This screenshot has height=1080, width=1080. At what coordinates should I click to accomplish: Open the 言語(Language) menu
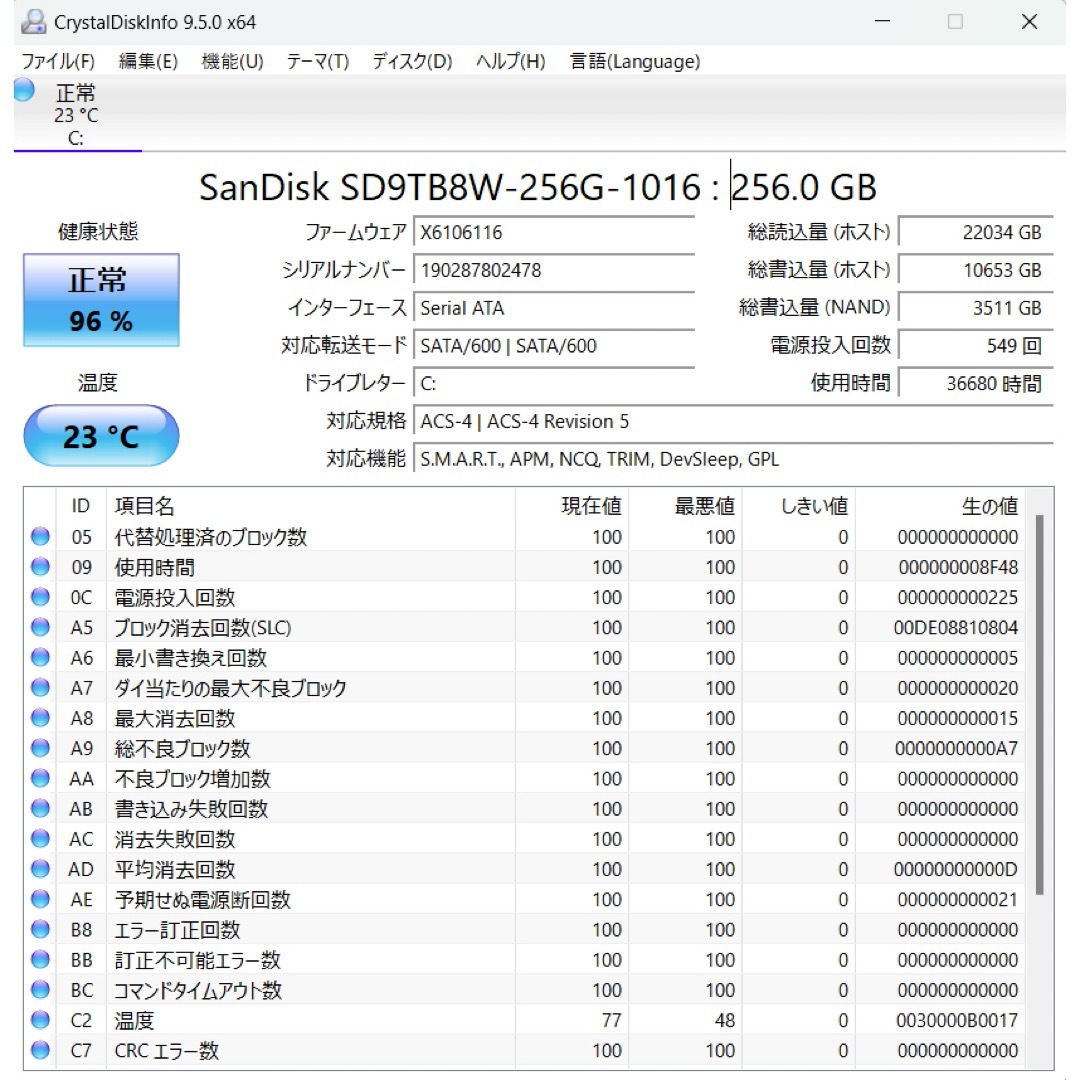click(634, 62)
